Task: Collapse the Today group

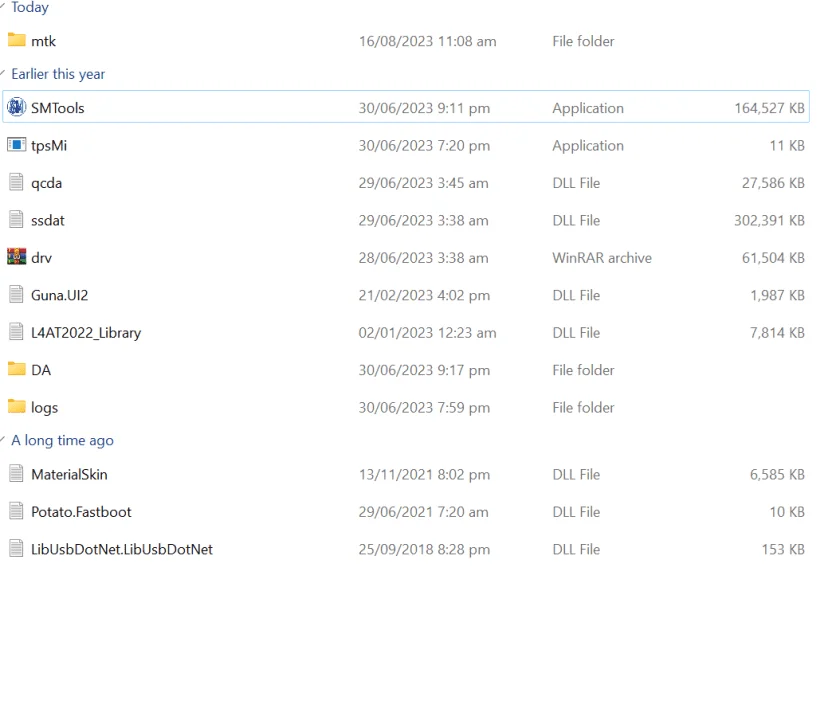Action: pos(3,6)
